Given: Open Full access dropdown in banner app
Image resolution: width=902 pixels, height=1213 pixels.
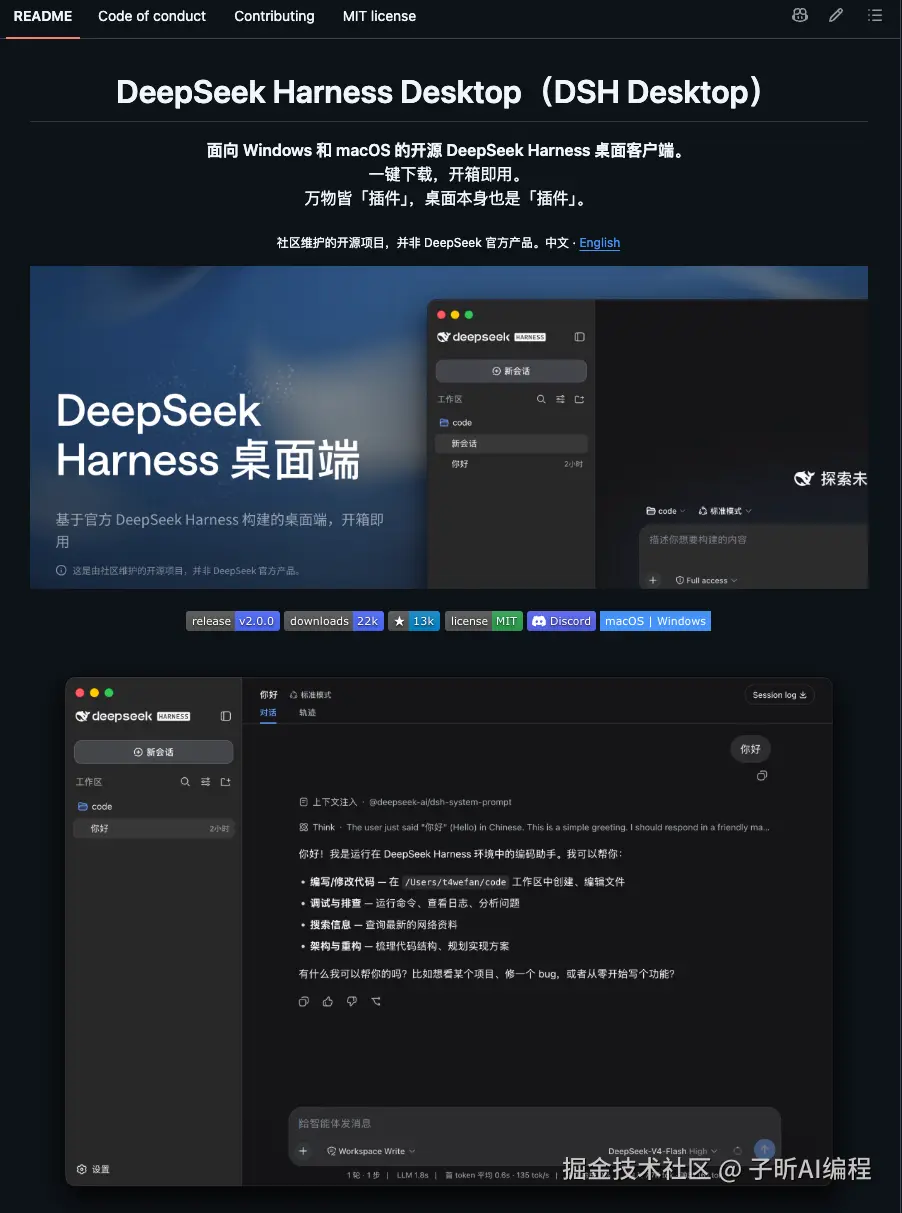Looking at the screenshot, I should (x=706, y=580).
